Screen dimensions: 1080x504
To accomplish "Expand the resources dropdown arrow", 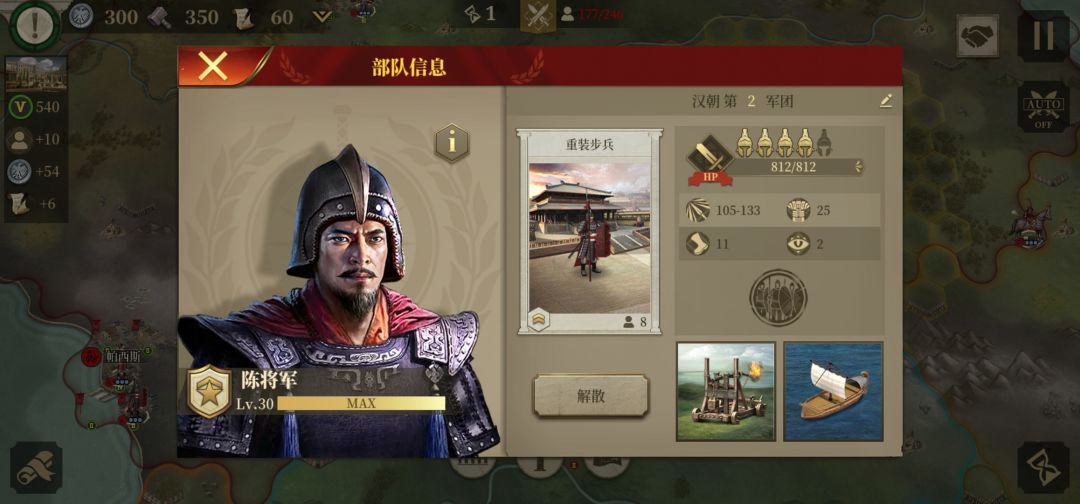I will [322, 17].
